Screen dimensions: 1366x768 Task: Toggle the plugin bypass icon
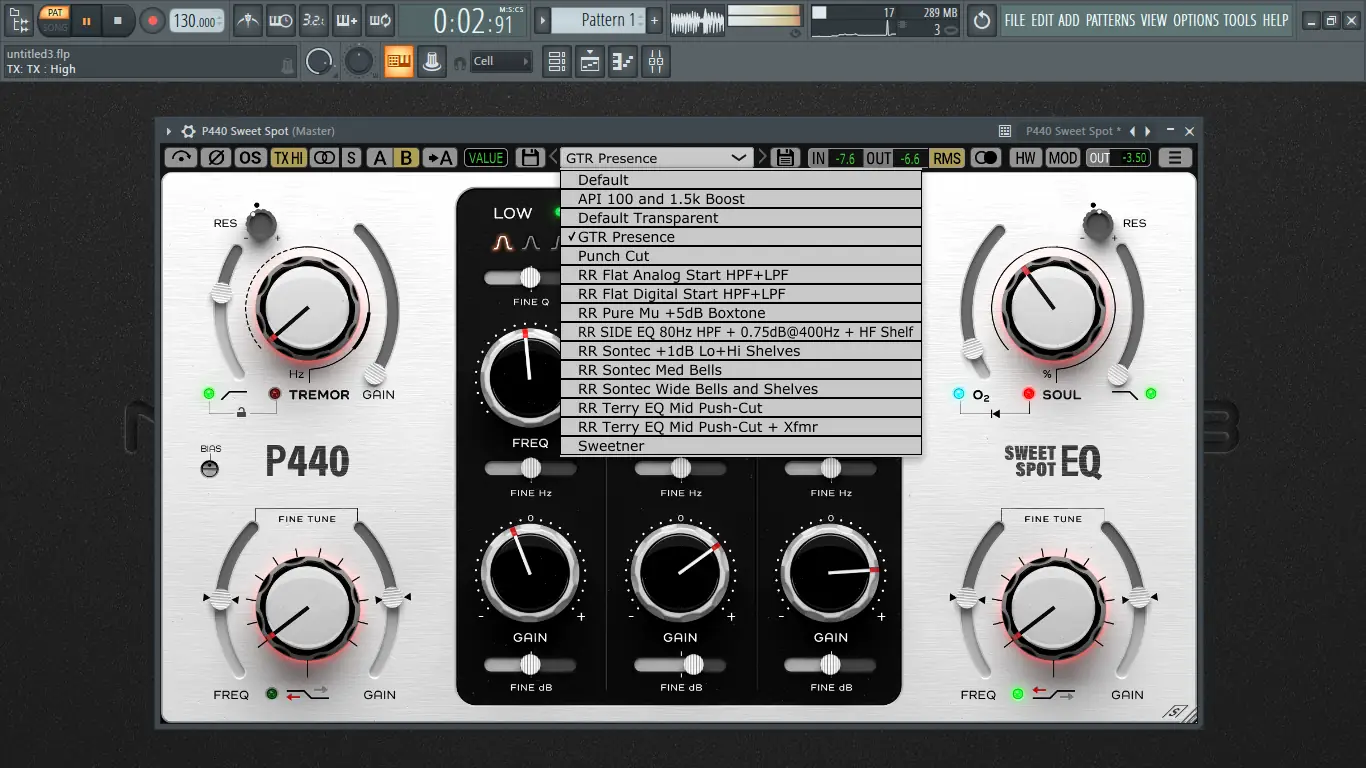point(180,158)
